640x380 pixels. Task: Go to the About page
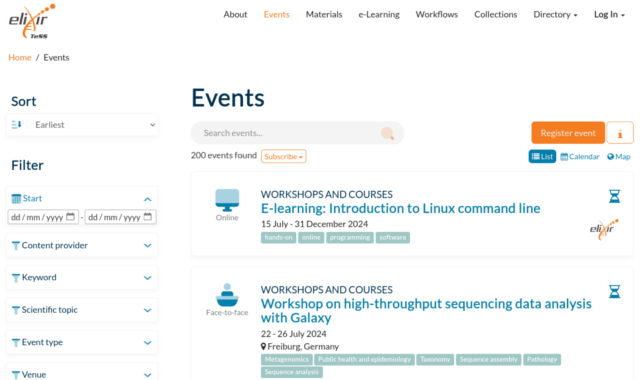[x=235, y=15]
